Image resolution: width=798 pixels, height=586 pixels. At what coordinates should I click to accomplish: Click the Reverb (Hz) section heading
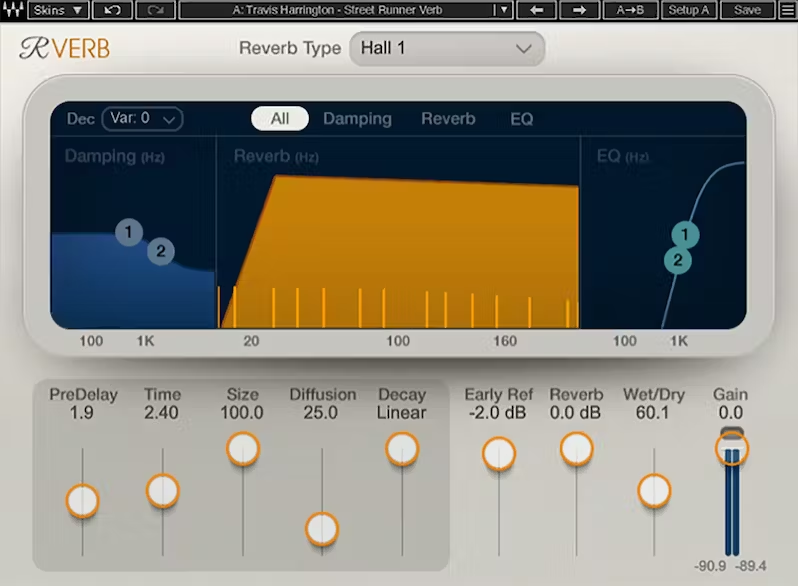coord(276,156)
